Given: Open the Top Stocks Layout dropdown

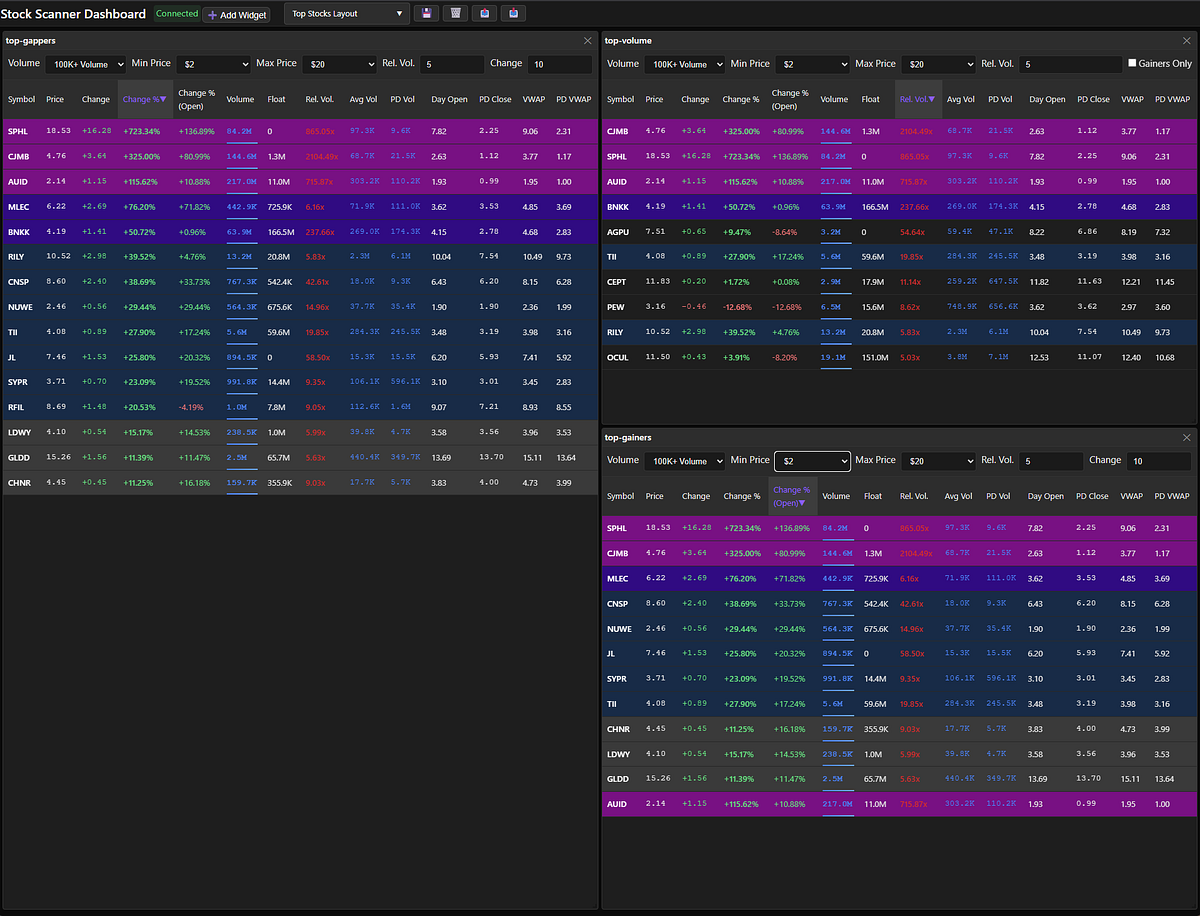Looking at the screenshot, I should (347, 14).
